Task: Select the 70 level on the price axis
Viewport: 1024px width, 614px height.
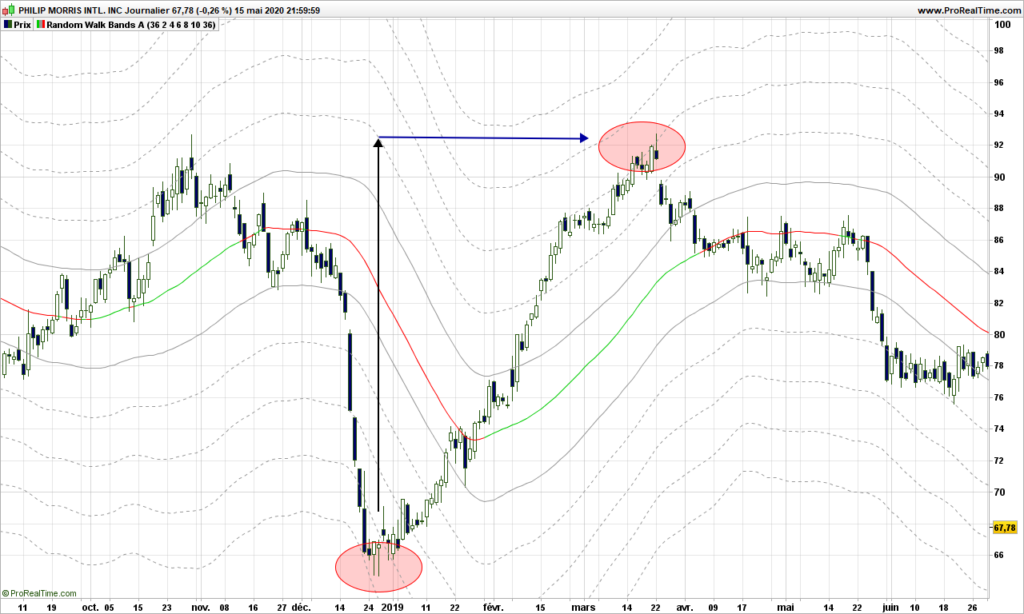Action: [999, 493]
